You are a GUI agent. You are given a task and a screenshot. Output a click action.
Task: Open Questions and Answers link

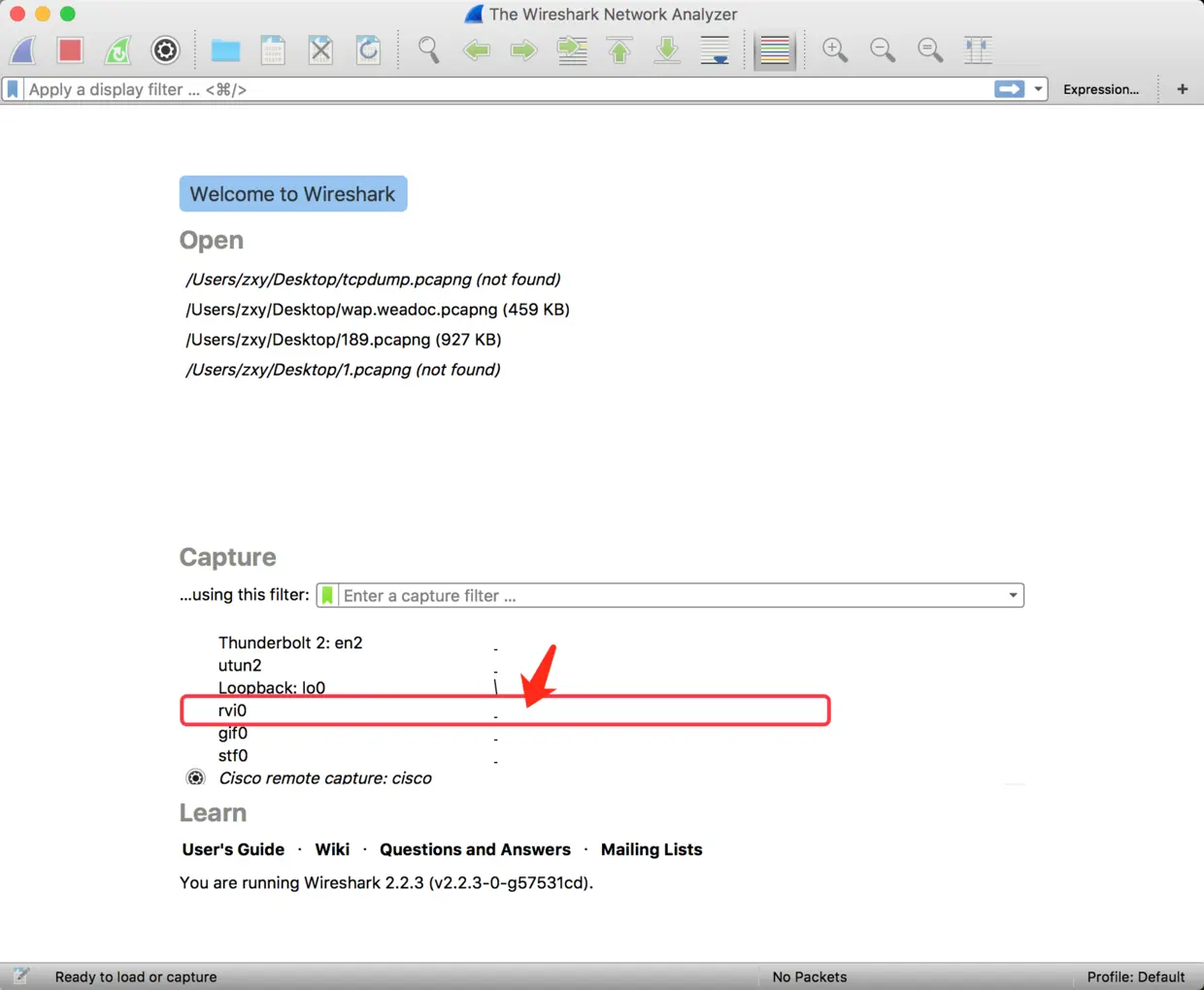[475, 849]
